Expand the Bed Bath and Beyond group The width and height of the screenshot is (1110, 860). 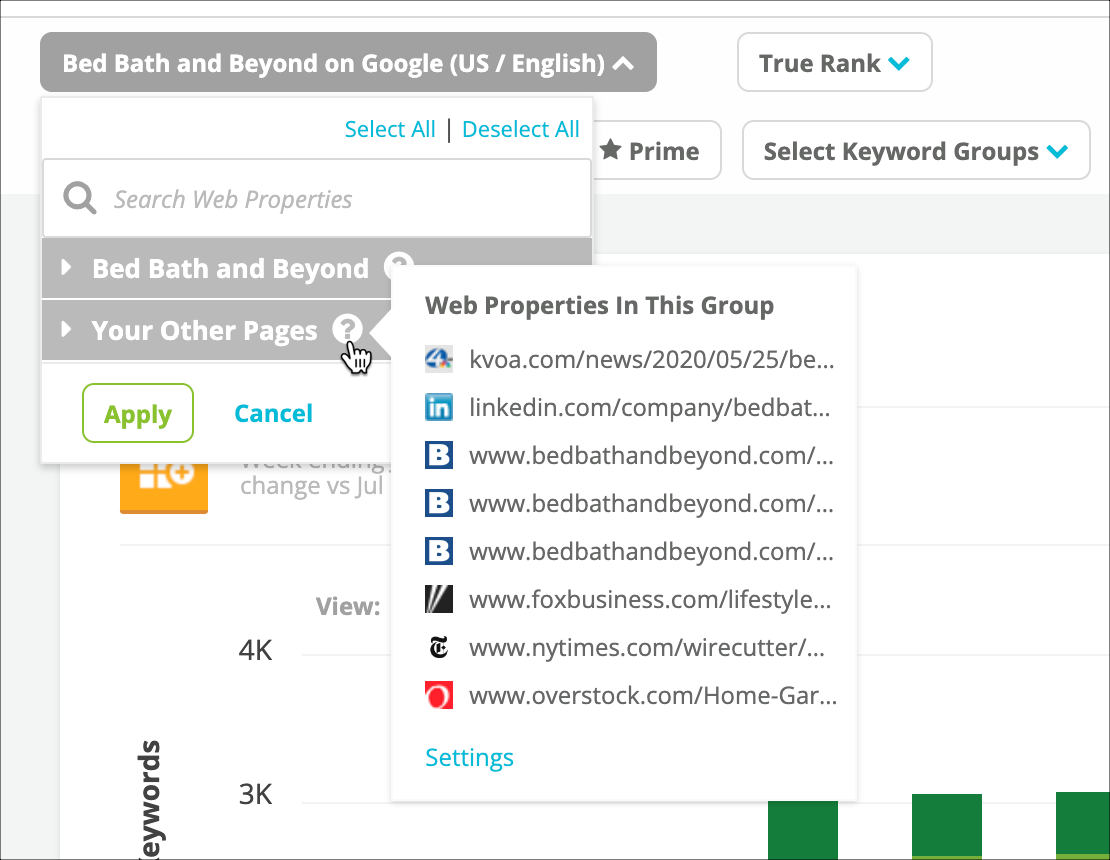coord(66,268)
